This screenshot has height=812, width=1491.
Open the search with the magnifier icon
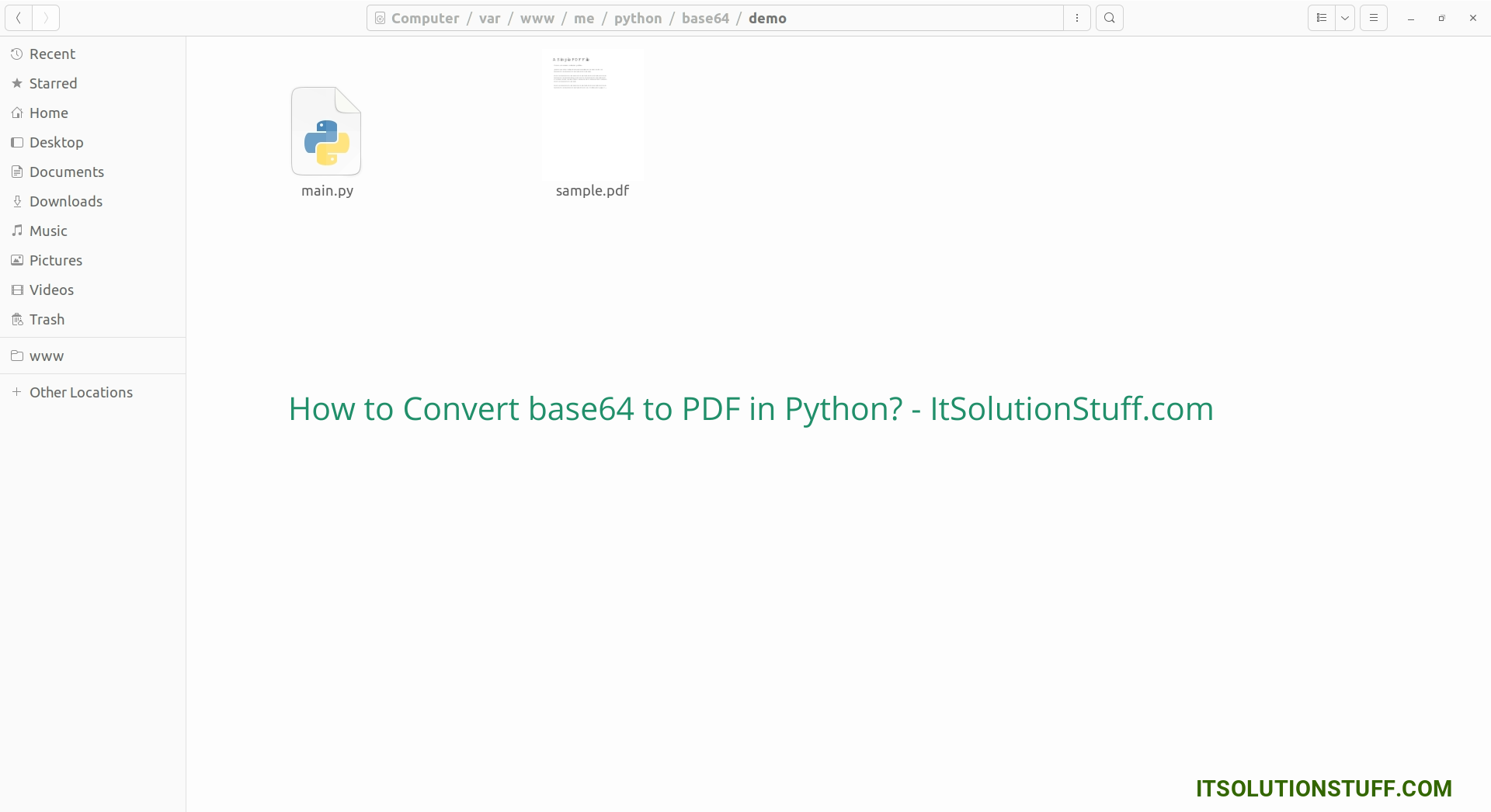coord(1110,17)
